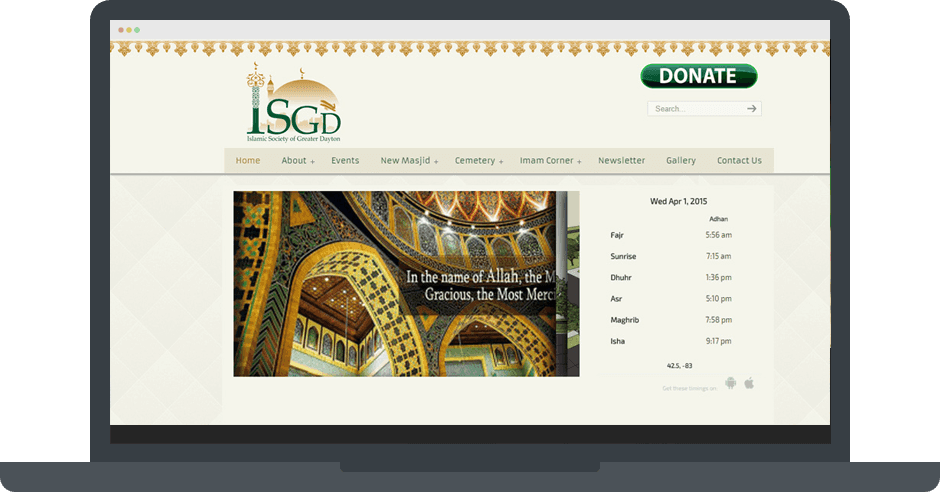Open the Newsletter page

pyautogui.click(x=622, y=161)
